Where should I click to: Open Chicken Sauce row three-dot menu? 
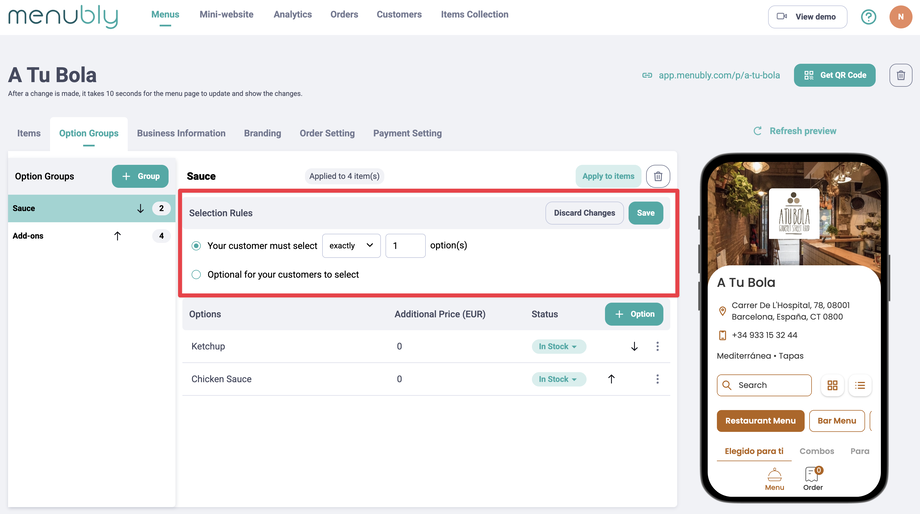(657, 379)
